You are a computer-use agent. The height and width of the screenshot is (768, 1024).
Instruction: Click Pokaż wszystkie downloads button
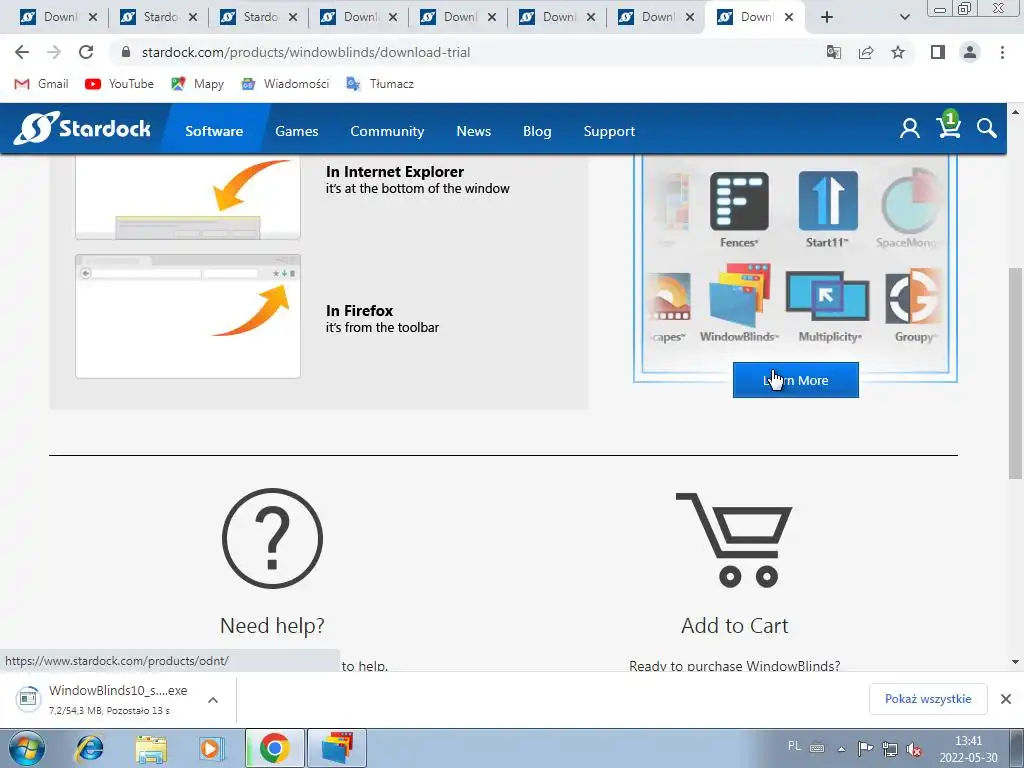928,699
